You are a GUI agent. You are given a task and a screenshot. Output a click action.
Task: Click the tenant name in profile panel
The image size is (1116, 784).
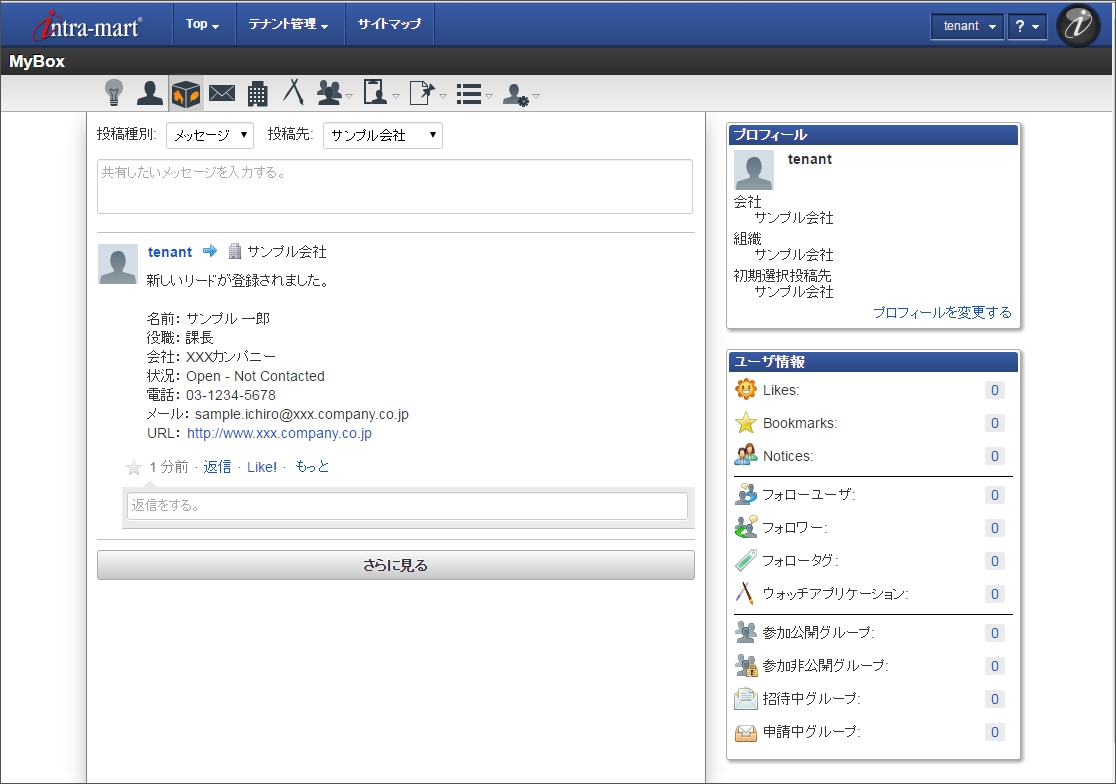pos(810,159)
